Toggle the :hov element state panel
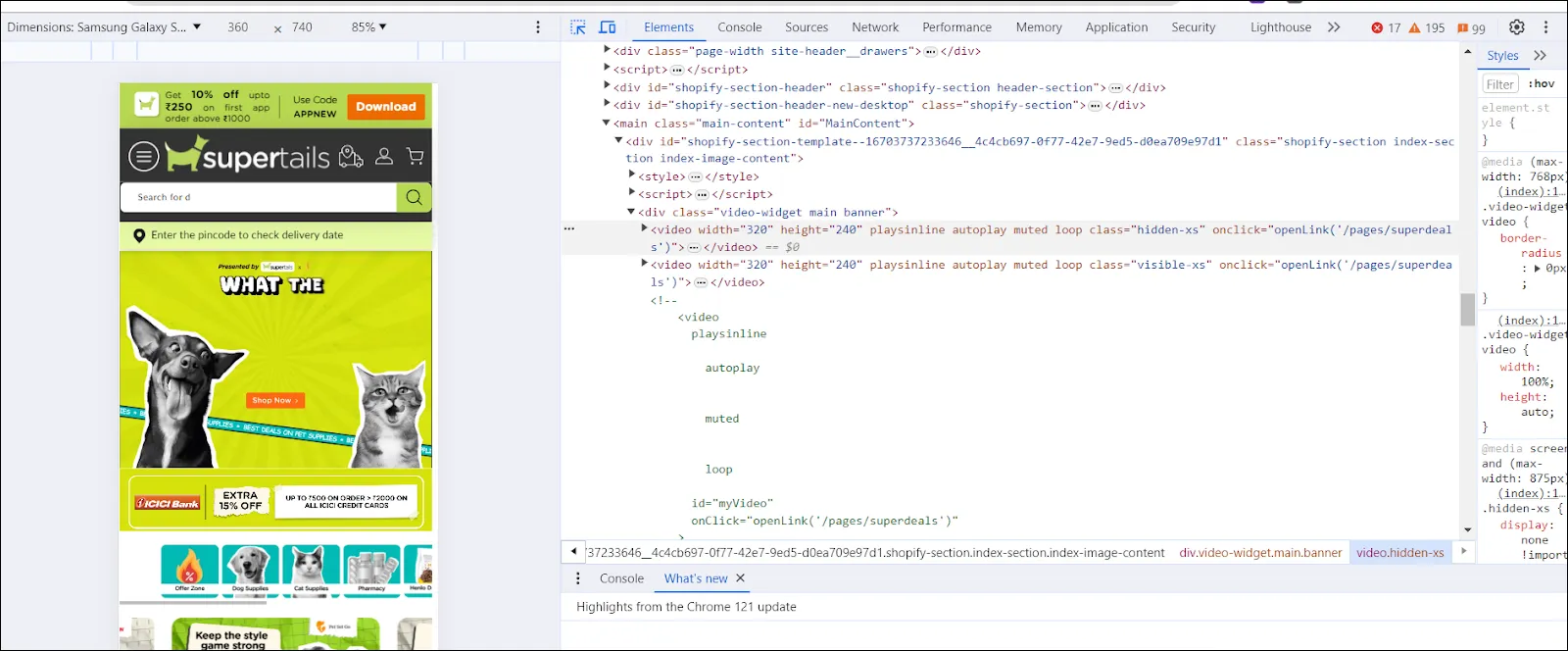Image resolution: width=1568 pixels, height=651 pixels. (1542, 84)
